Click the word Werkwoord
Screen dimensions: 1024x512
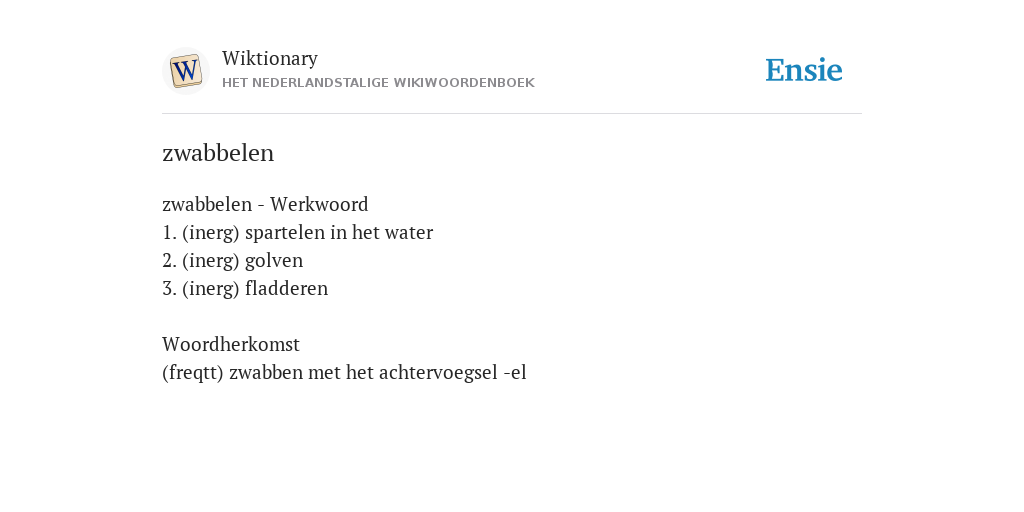pos(319,204)
